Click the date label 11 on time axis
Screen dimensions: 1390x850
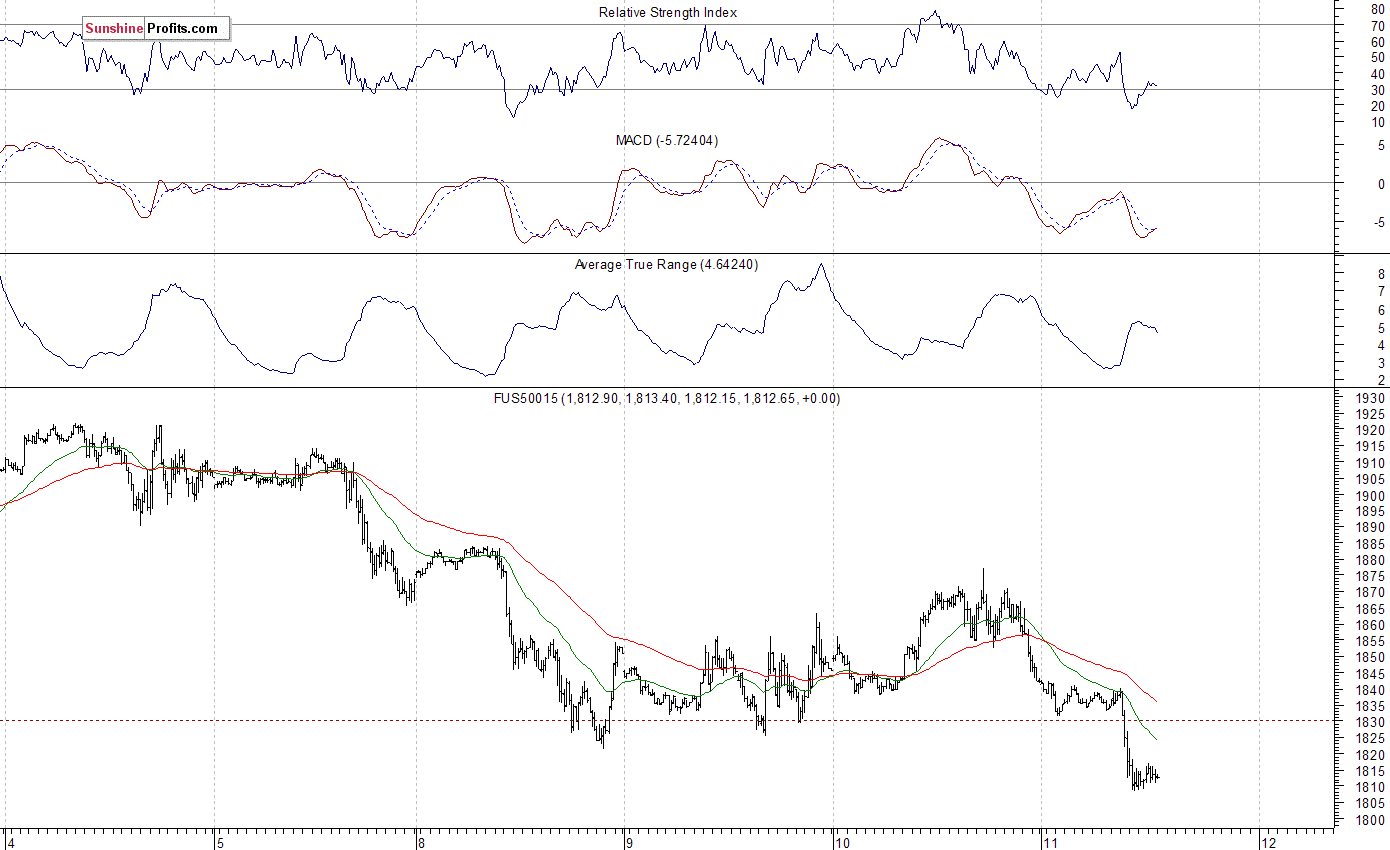[1050, 842]
